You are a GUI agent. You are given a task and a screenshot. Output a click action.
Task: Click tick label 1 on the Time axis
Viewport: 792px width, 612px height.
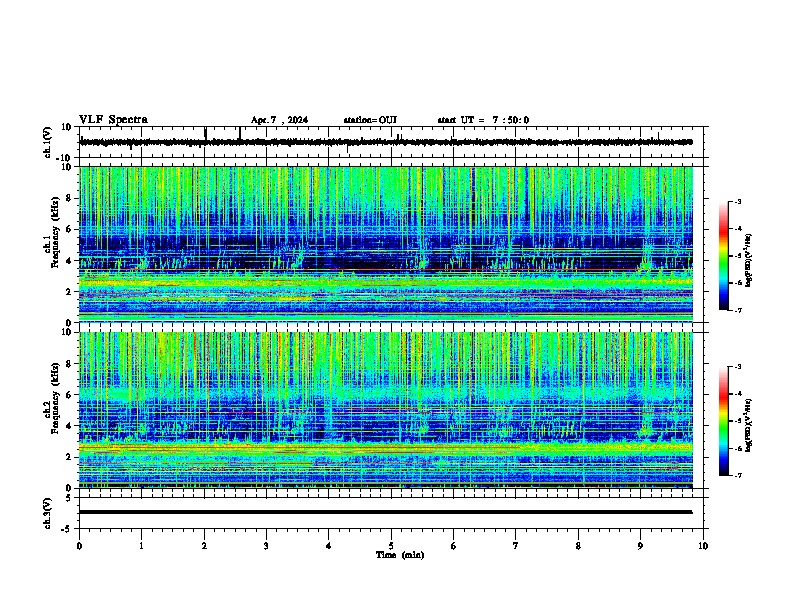tap(141, 546)
